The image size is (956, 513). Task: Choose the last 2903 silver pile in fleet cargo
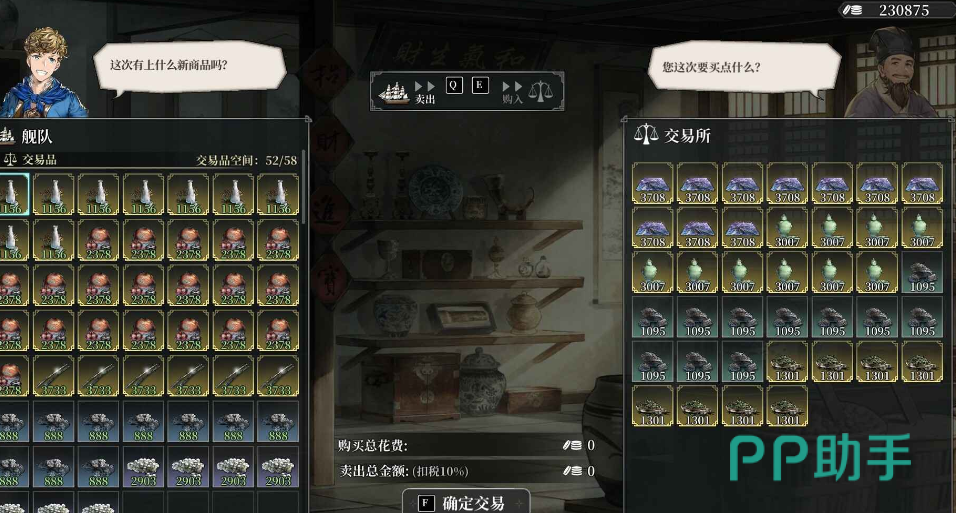[278, 467]
